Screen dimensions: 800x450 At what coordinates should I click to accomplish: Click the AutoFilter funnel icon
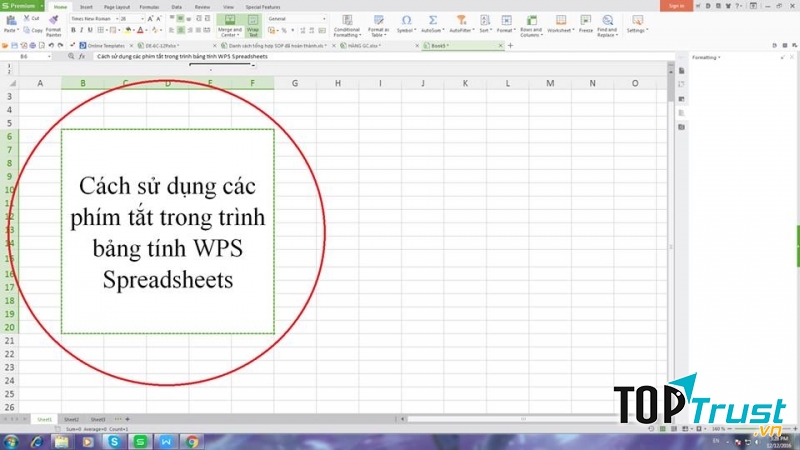pos(461,20)
